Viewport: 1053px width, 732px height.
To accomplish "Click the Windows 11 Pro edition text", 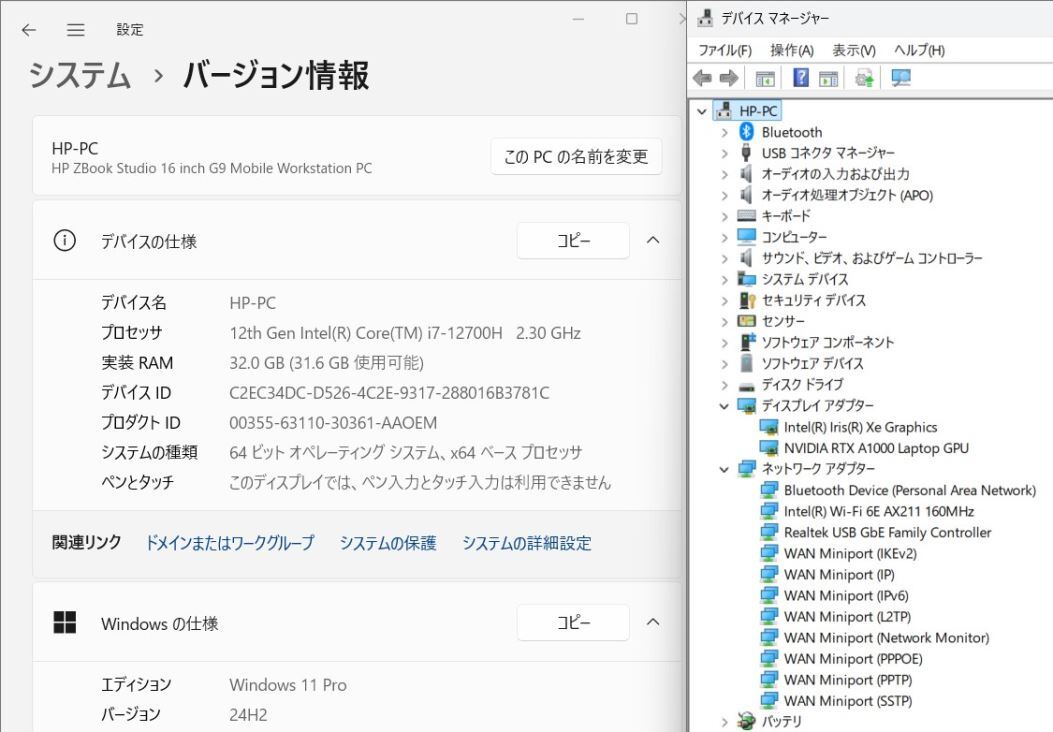I will pyautogui.click(x=288, y=685).
